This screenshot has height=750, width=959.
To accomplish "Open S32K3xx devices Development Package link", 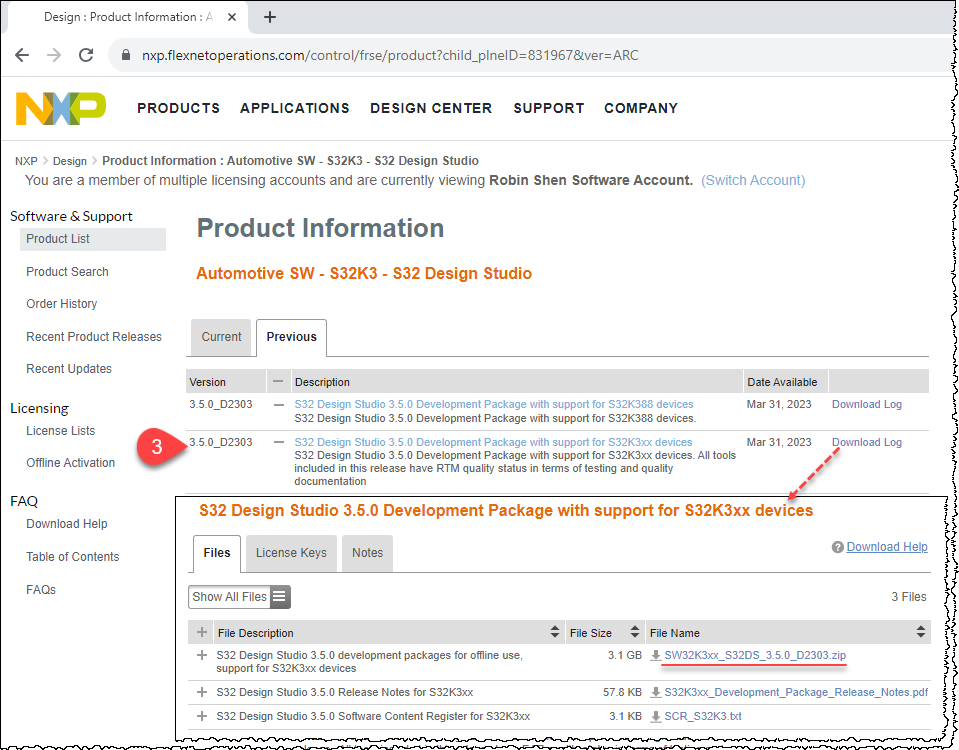I will pos(493,442).
